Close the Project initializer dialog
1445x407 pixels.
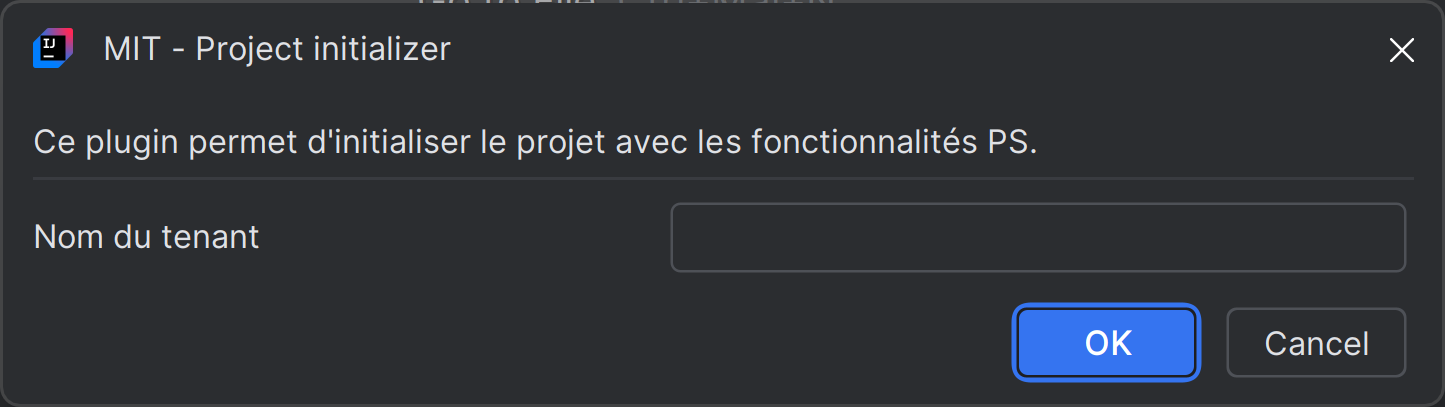(x=1401, y=51)
